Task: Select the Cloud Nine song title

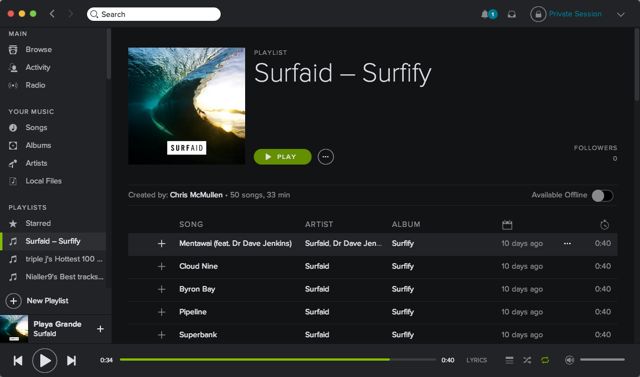Action: click(x=198, y=266)
